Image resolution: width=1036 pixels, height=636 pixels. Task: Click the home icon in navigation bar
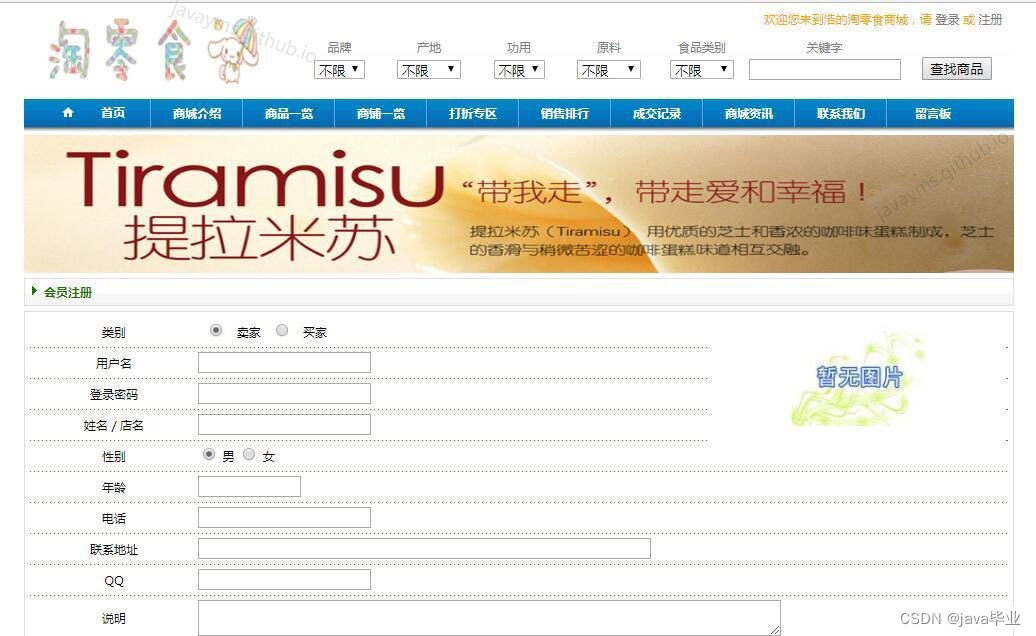66,113
